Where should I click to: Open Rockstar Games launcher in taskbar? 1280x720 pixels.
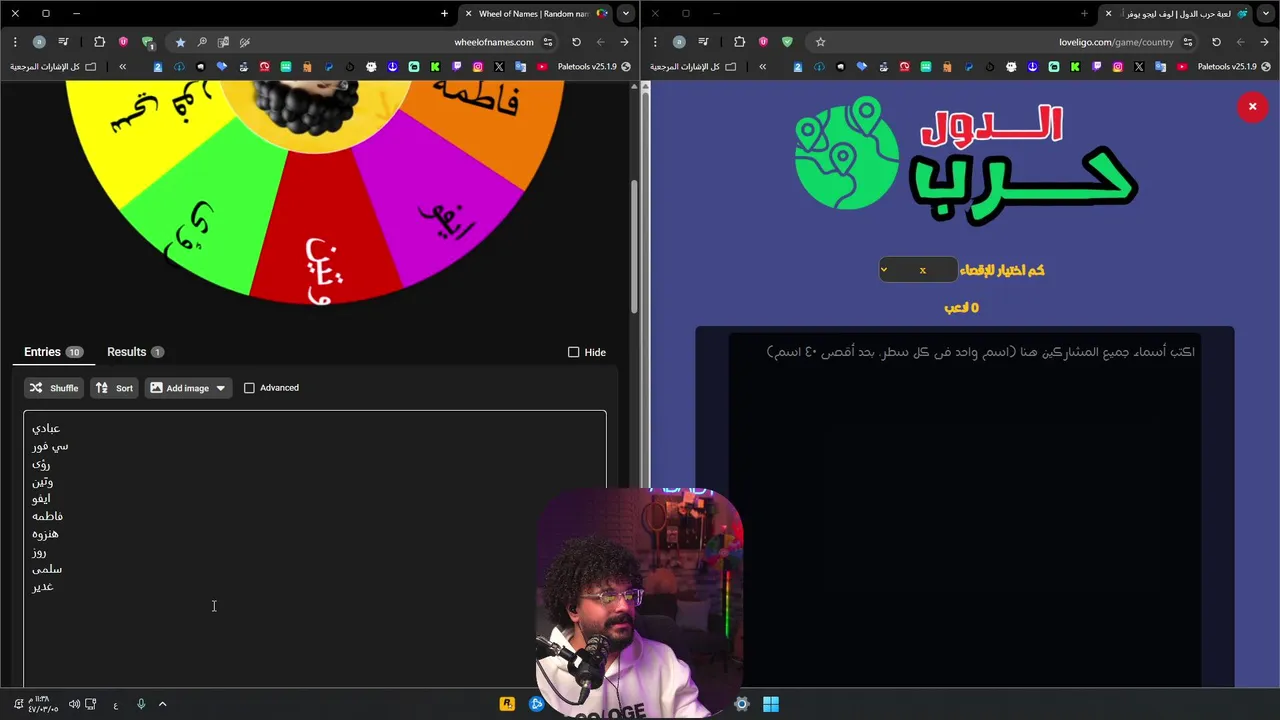pyautogui.click(x=507, y=704)
